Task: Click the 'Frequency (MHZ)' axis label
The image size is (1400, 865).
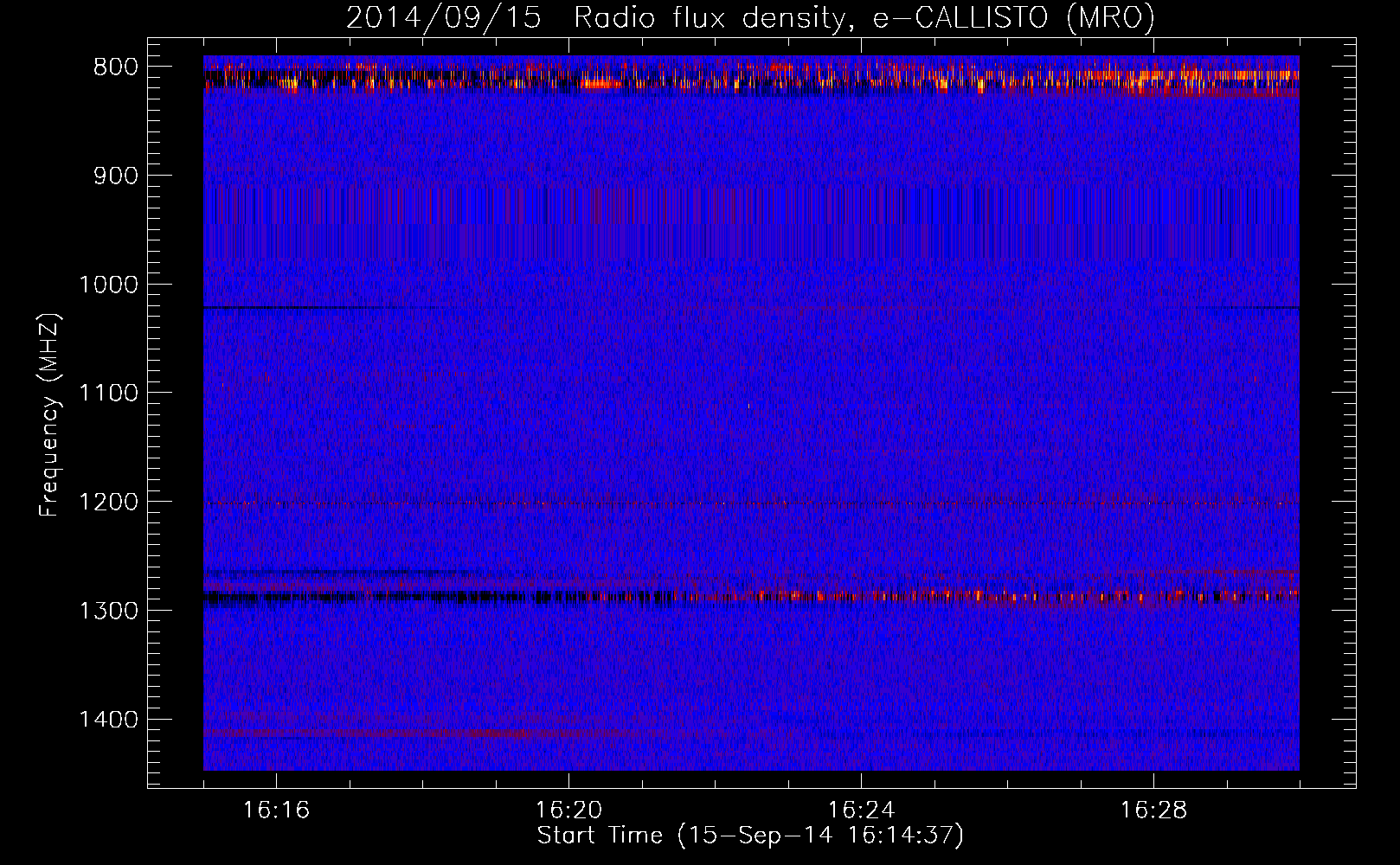Action: (49, 414)
